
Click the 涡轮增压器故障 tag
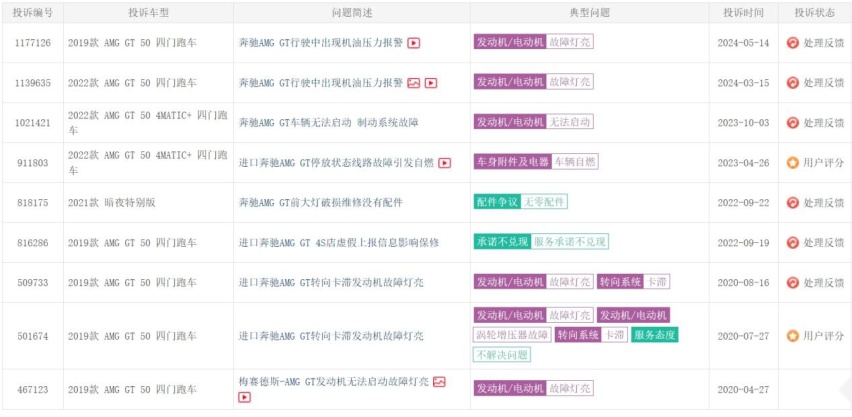tap(512, 334)
